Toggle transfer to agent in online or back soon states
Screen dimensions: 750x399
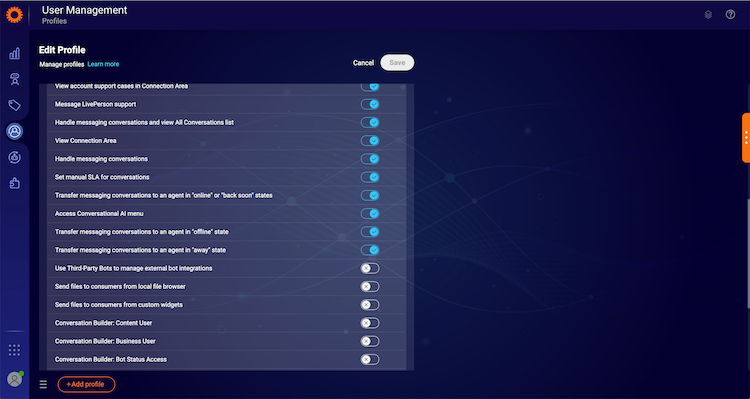[x=370, y=195]
